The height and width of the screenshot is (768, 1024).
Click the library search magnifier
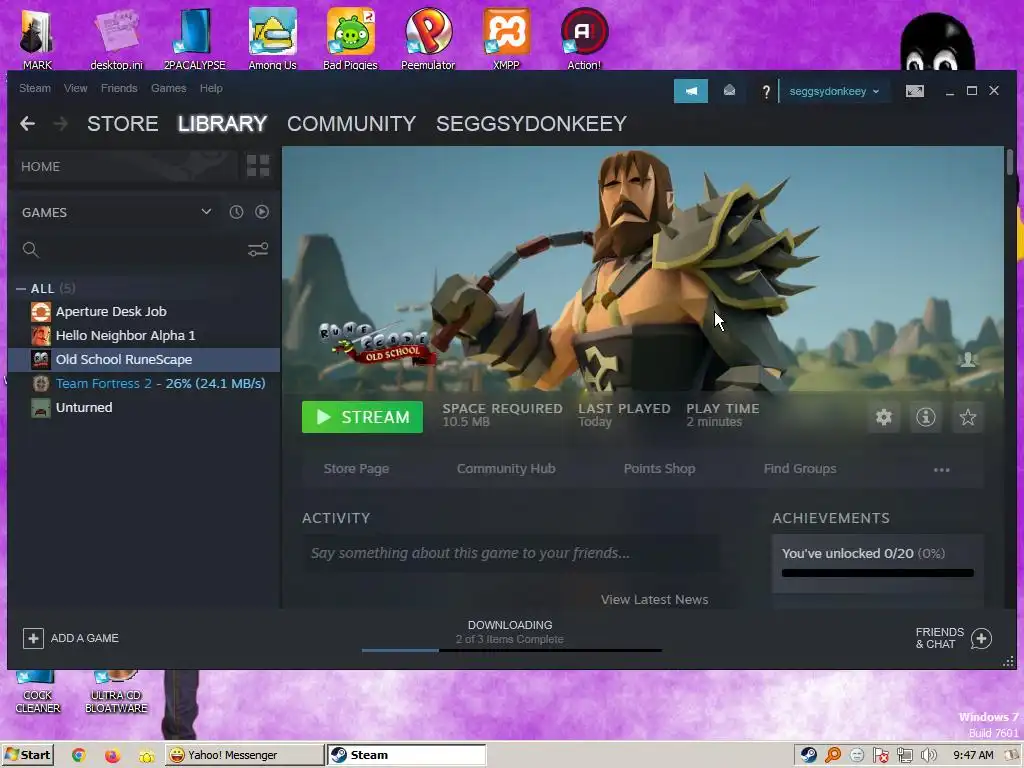pyautogui.click(x=30, y=249)
